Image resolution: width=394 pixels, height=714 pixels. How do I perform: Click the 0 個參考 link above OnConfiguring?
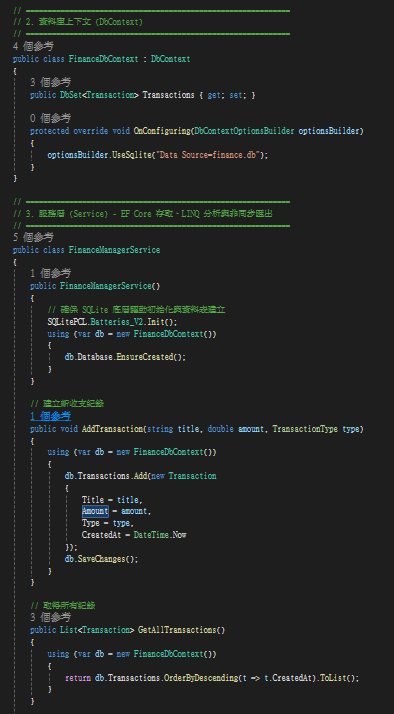pyautogui.click(x=51, y=118)
